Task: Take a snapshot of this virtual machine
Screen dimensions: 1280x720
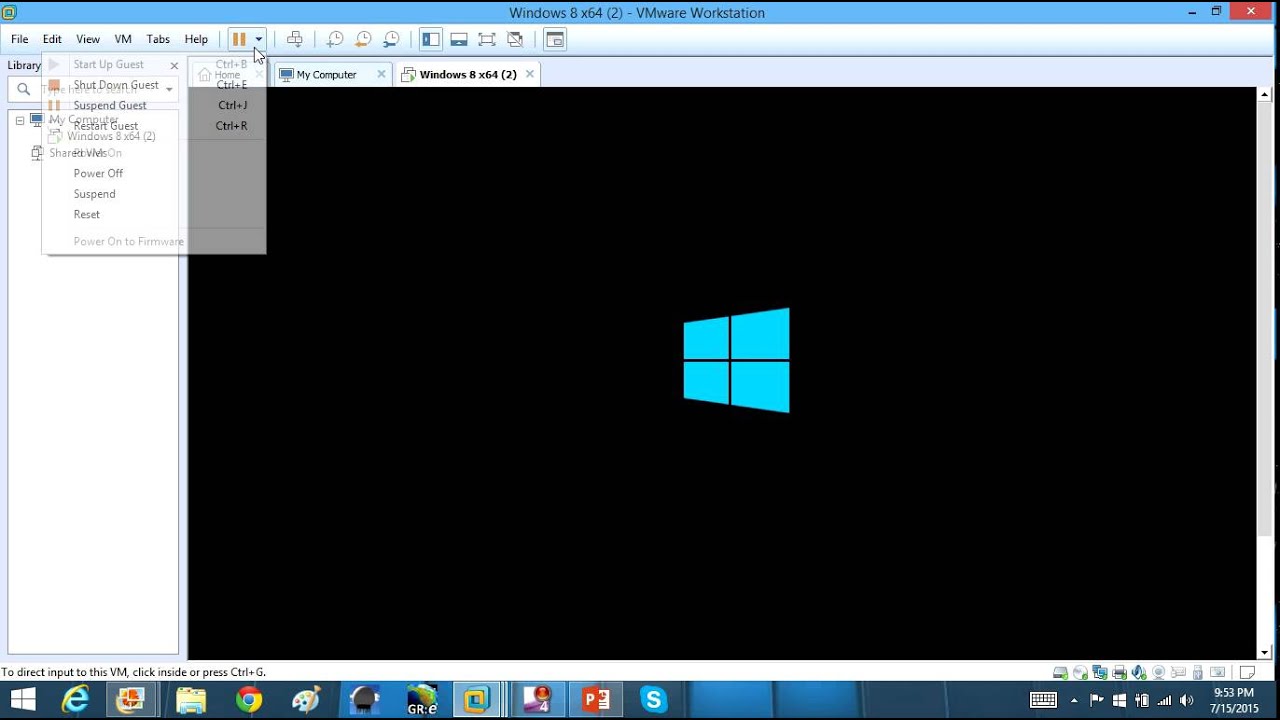Action: [335, 39]
